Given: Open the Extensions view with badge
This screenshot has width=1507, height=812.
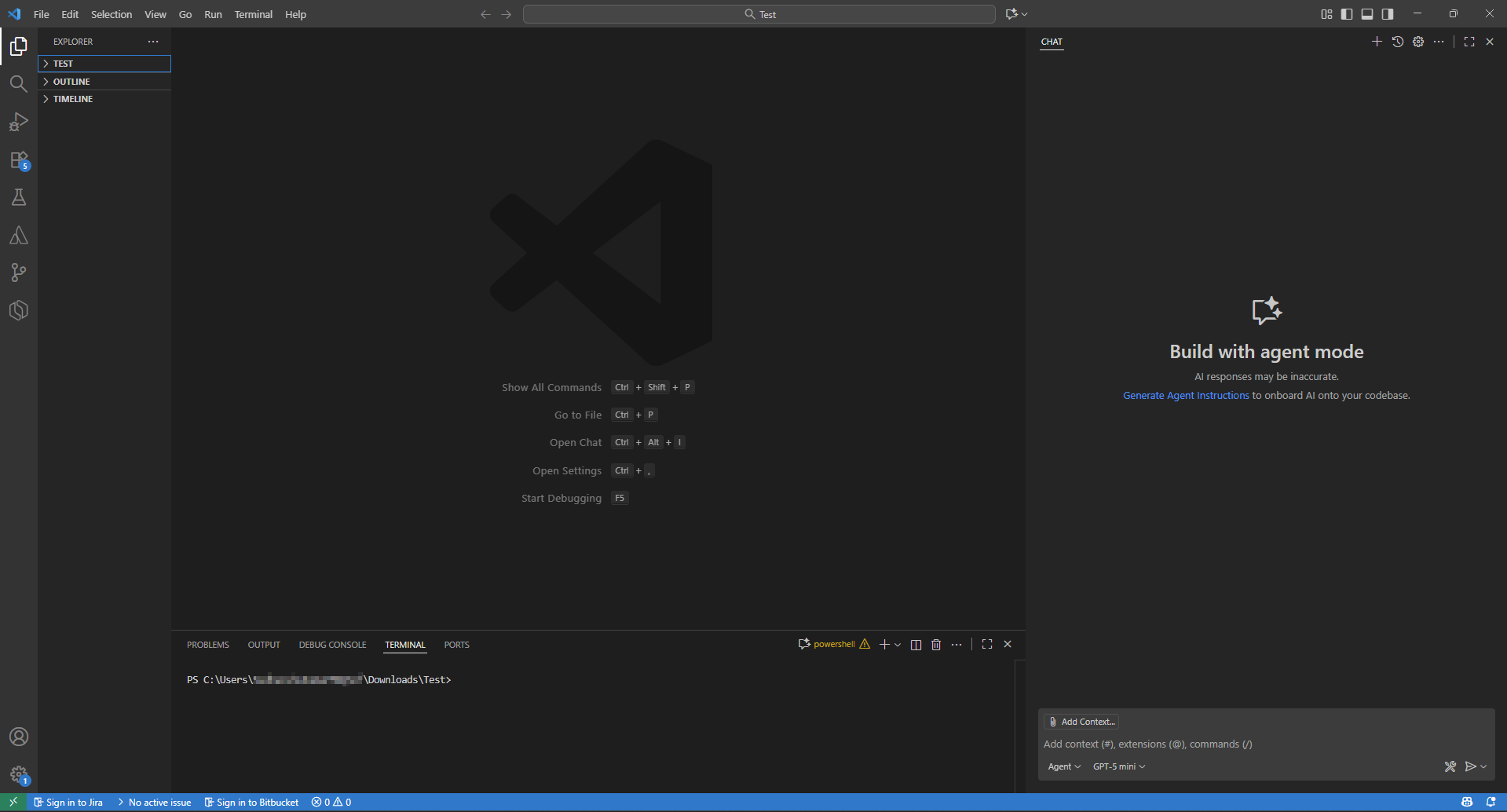Looking at the screenshot, I should click(x=19, y=160).
